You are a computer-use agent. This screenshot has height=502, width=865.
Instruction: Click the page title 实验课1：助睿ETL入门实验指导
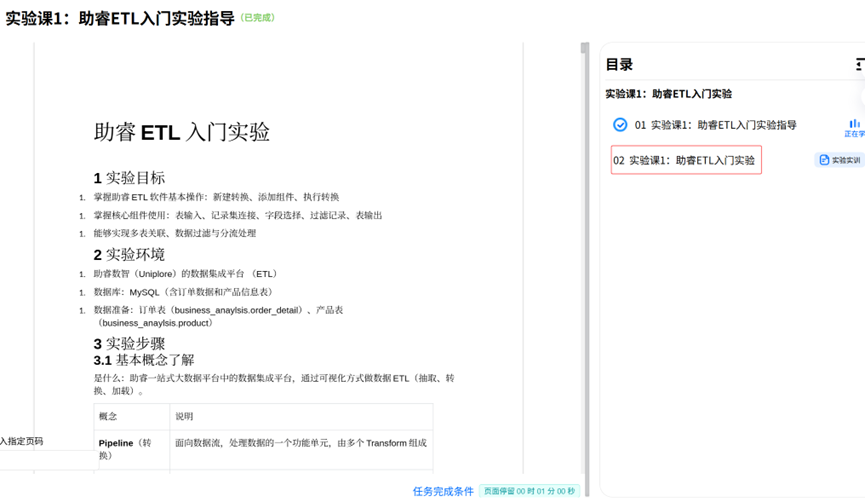click(x=120, y=18)
